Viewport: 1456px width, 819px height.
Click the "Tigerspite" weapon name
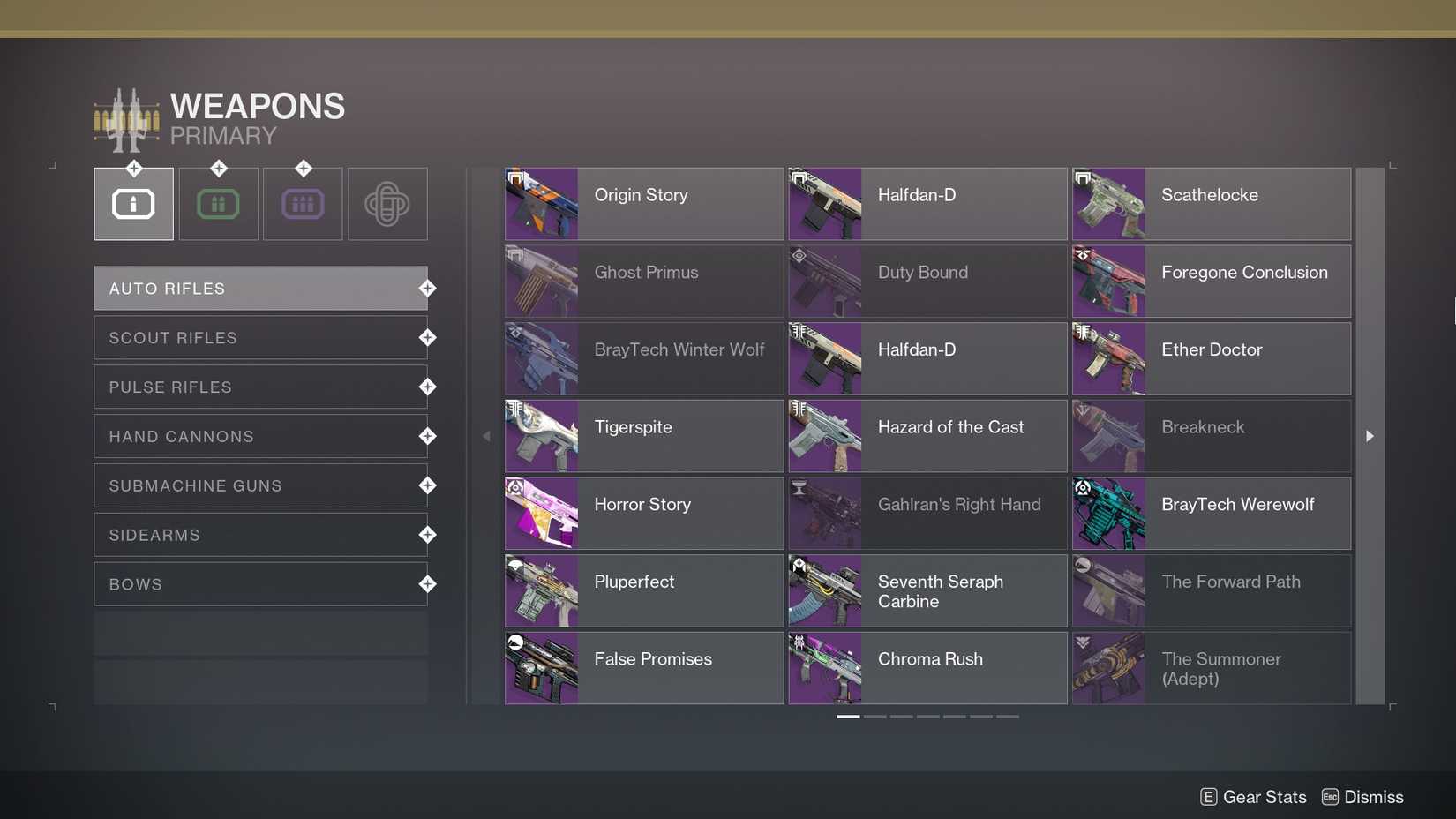633,427
